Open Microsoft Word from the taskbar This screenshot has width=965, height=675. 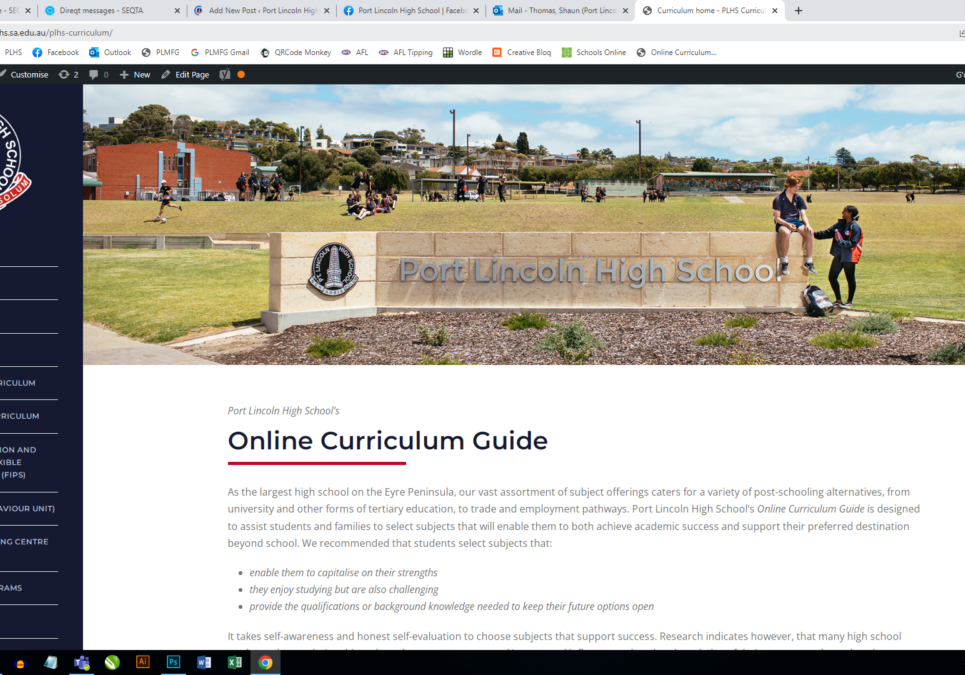point(204,662)
